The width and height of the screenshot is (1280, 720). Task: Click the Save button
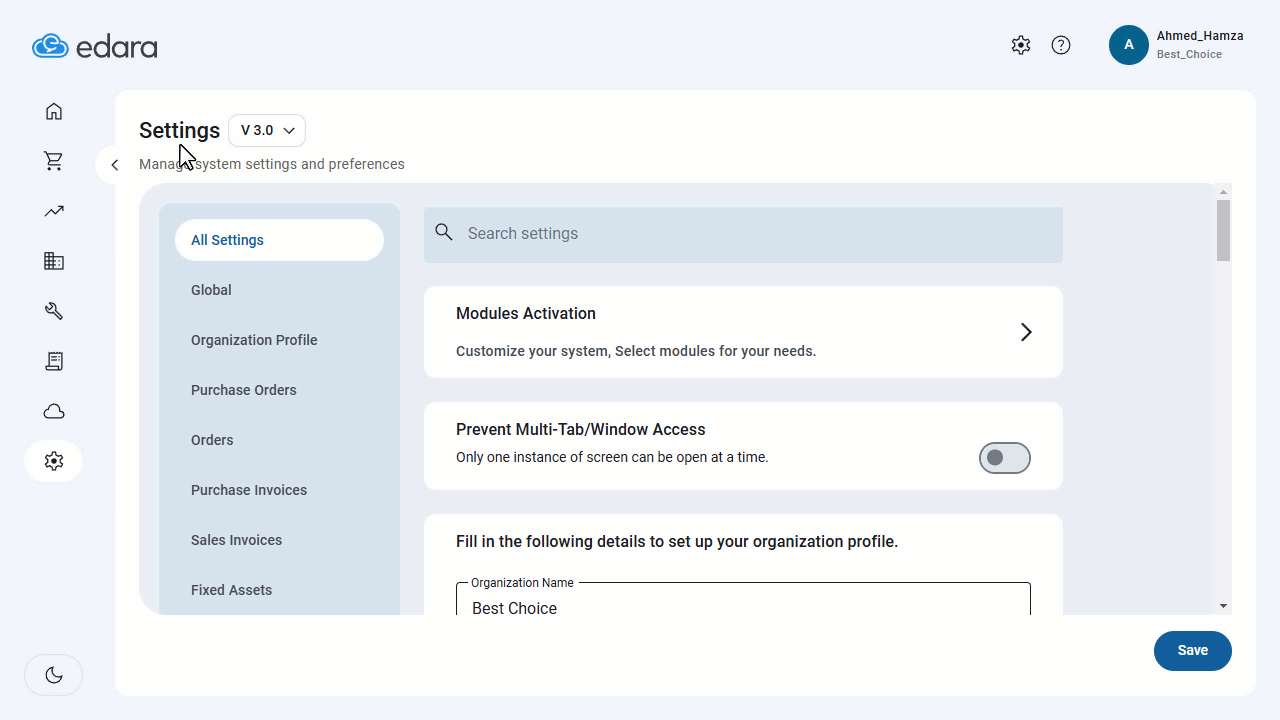(x=1193, y=650)
